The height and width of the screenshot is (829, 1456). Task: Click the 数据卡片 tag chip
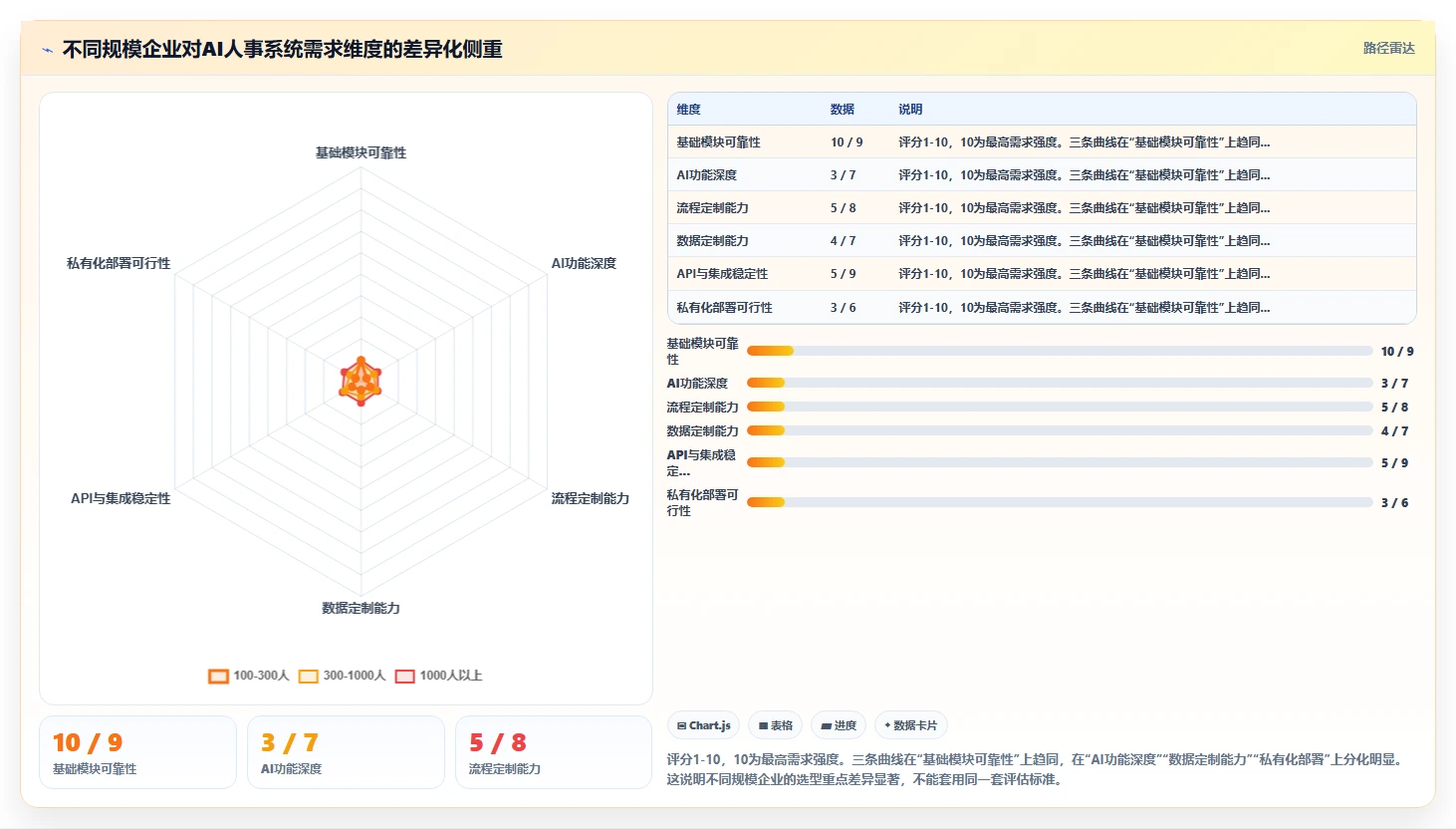(910, 725)
